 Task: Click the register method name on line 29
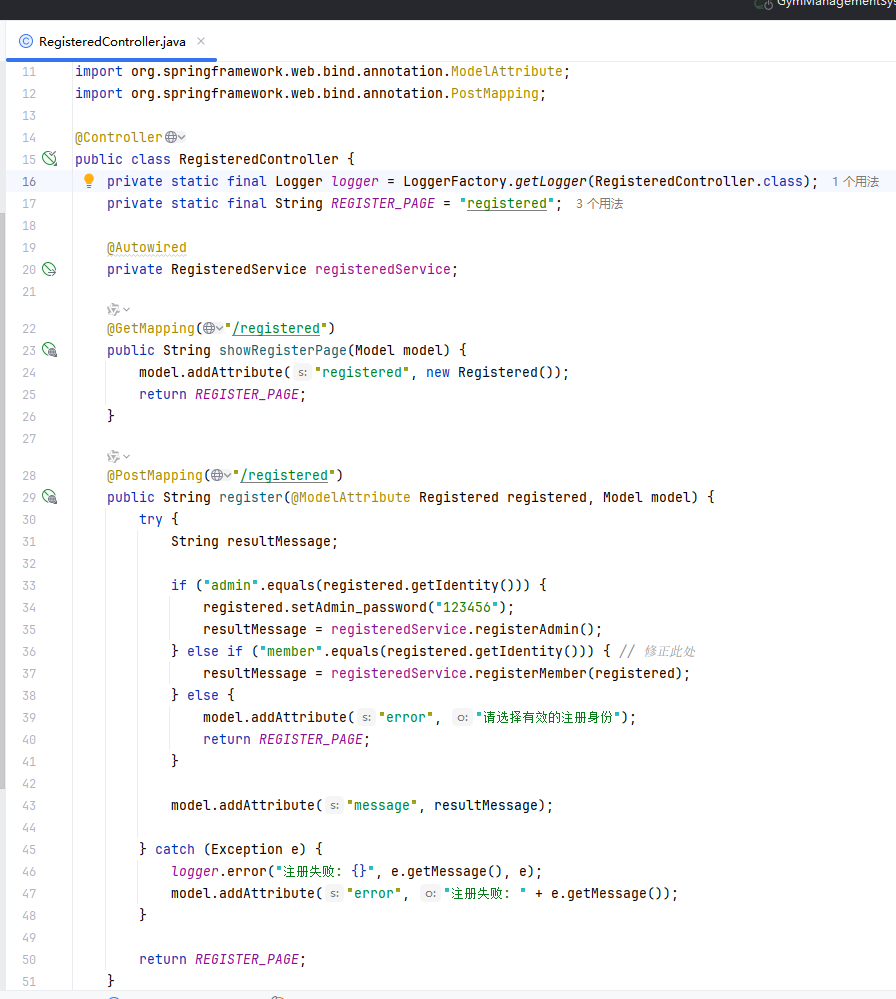pyautogui.click(x=251, y=497)
